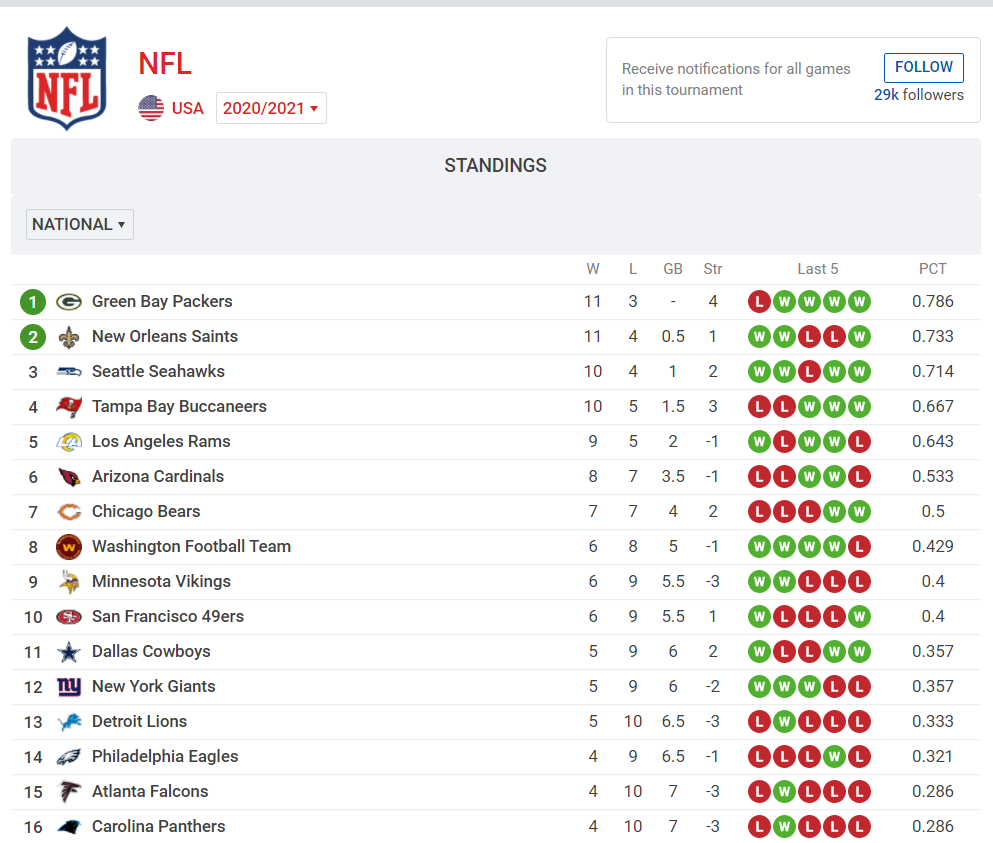Click Washington's last L result badge
993x843 pixels.
(x=859, y=547)
